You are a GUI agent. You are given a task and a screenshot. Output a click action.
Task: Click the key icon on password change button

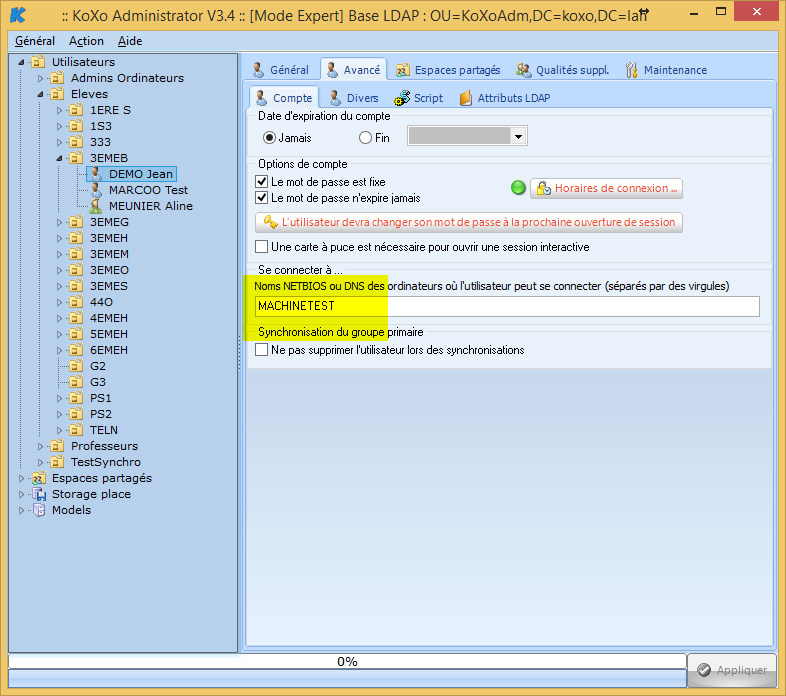[271, 222]
